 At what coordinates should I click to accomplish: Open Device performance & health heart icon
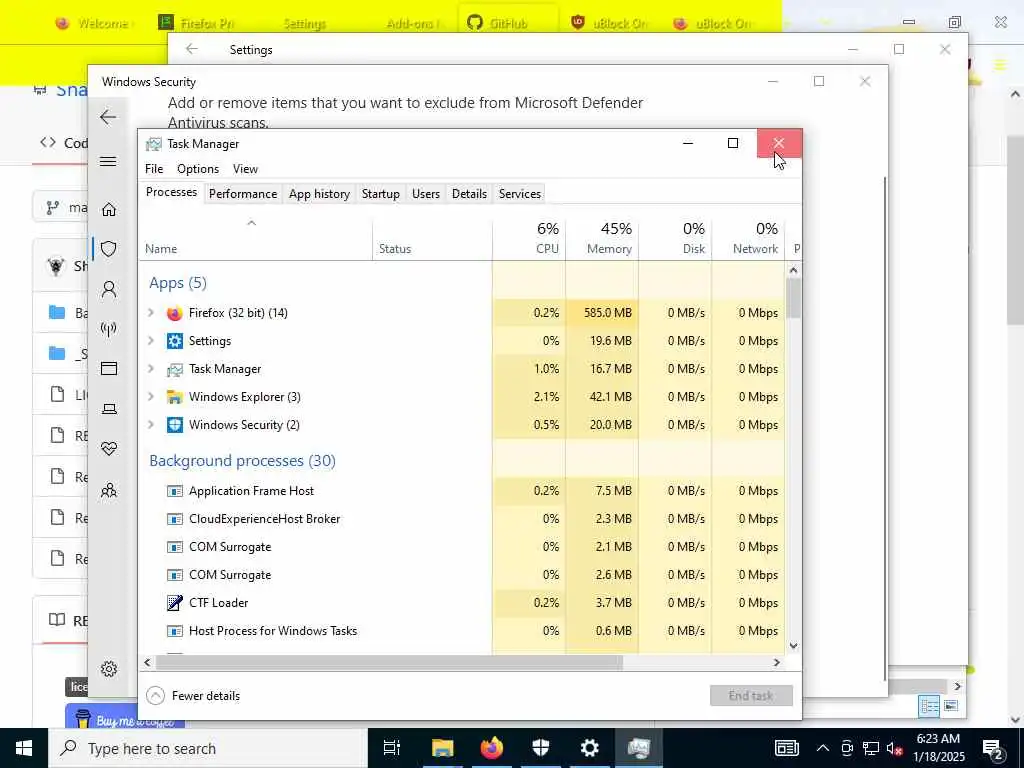coord(109,449)
